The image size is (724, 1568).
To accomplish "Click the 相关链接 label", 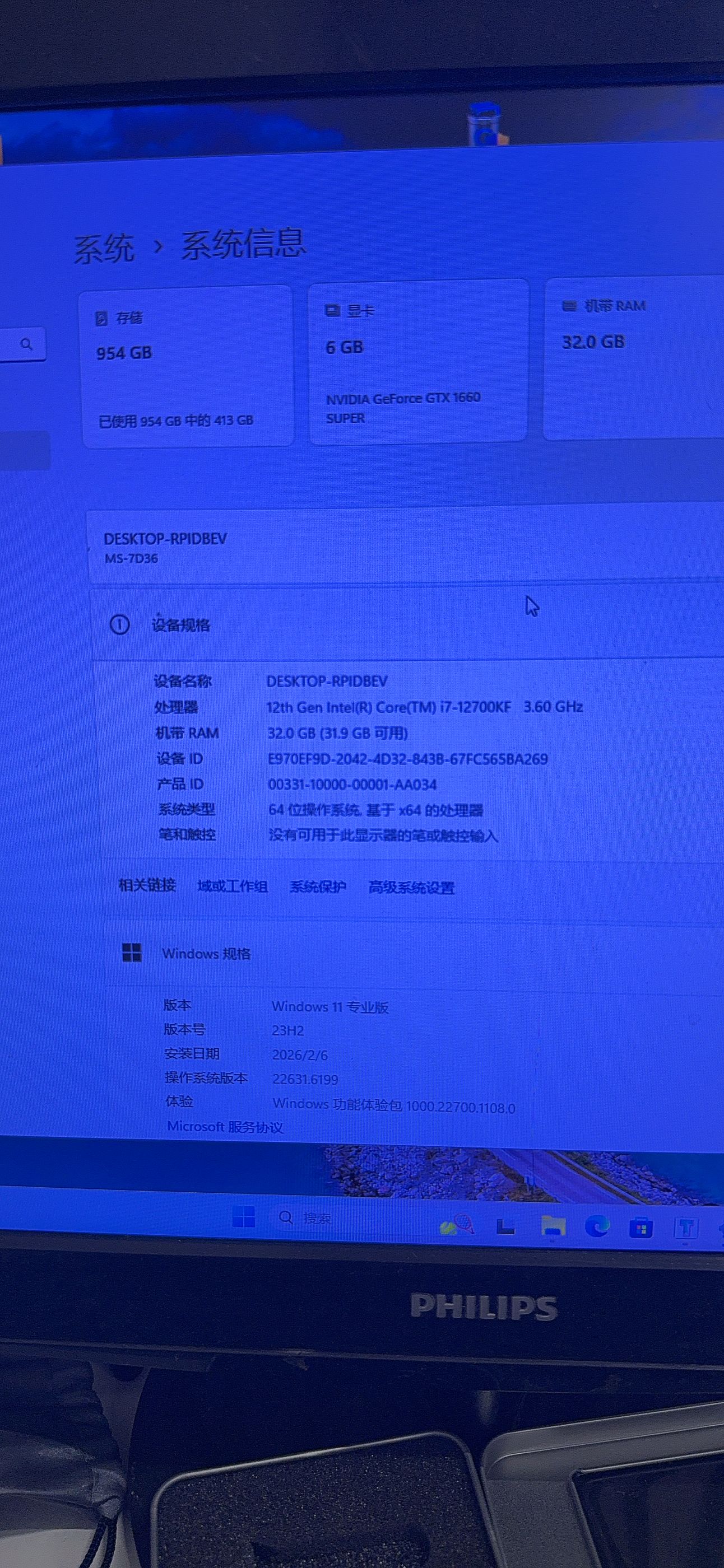I will coord(147,885).
